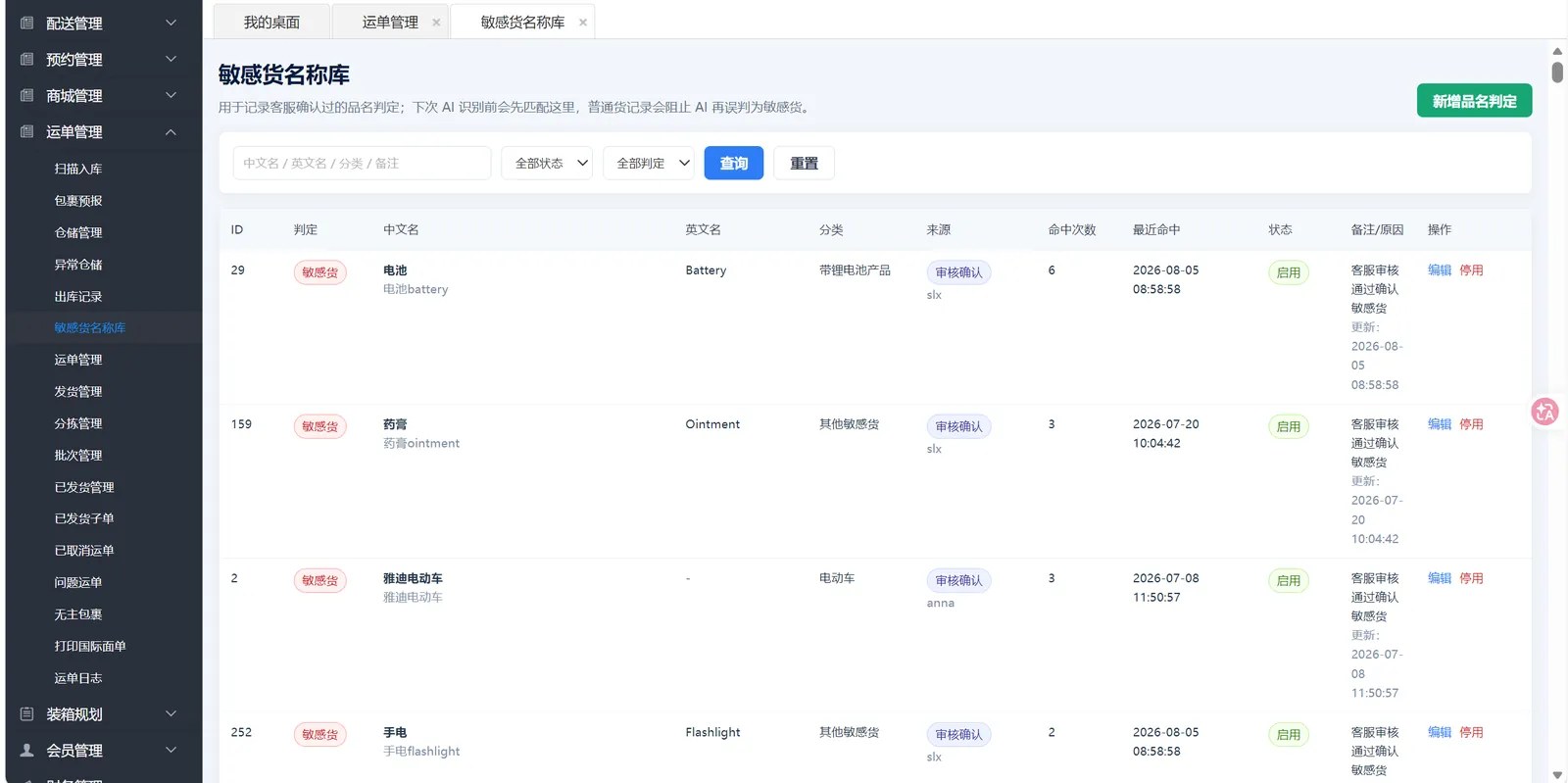Image resolution: width=1568 pixels, height=783 pixels.
Task: Close the 运单管理 tab
Action: [x=436, y=23]
